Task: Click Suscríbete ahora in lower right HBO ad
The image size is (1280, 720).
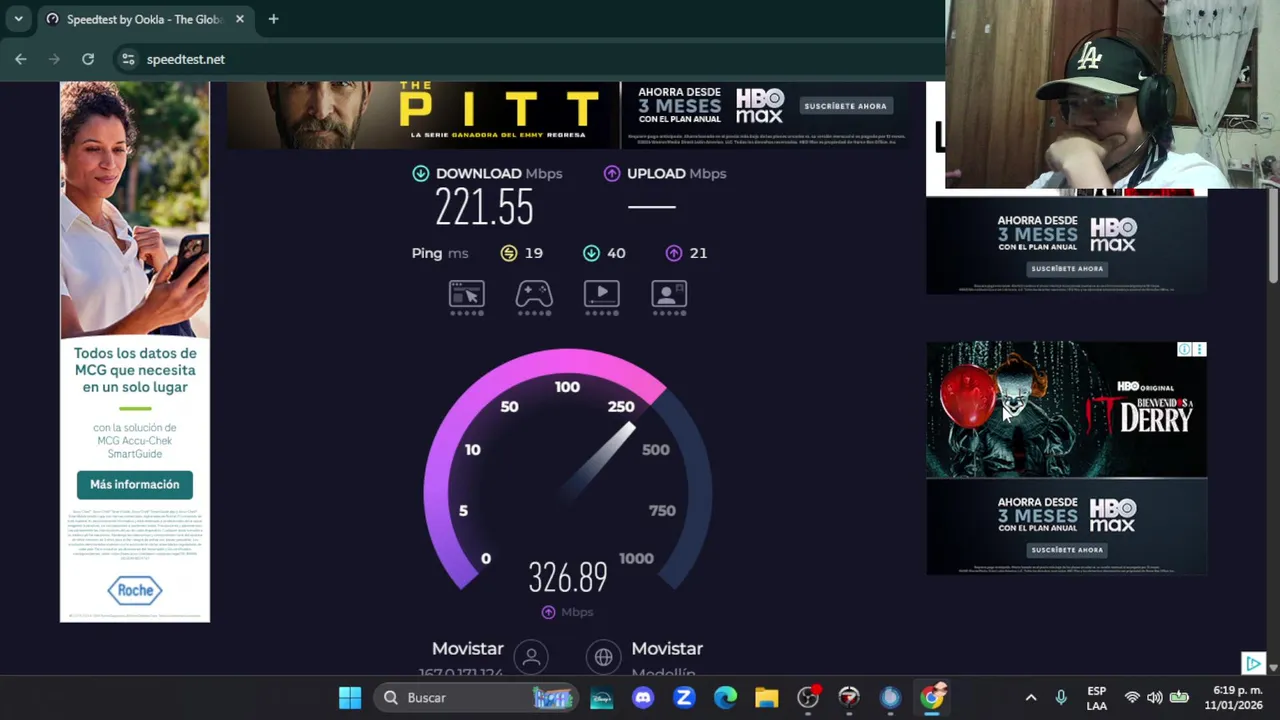Action: (x=1067, y=550)
